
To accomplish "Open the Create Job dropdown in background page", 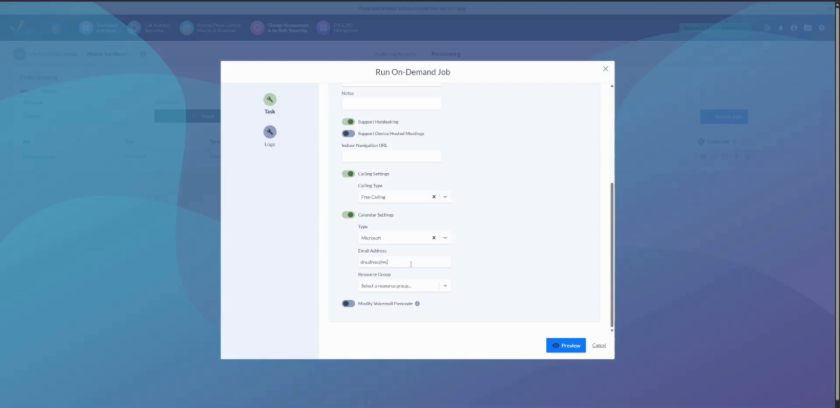I will click(718, 142).
